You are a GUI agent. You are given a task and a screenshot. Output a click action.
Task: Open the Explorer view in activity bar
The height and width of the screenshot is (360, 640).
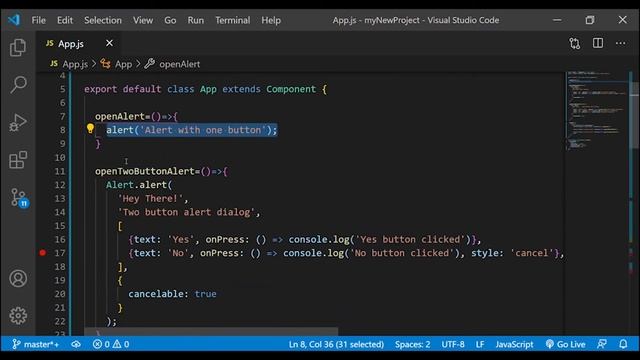pos(18,48)
